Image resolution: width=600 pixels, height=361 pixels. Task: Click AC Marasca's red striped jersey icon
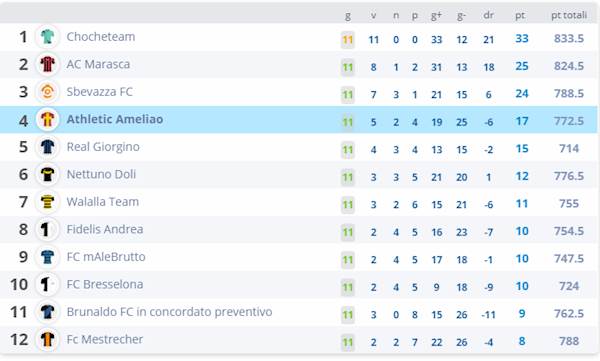pos(47,64)
